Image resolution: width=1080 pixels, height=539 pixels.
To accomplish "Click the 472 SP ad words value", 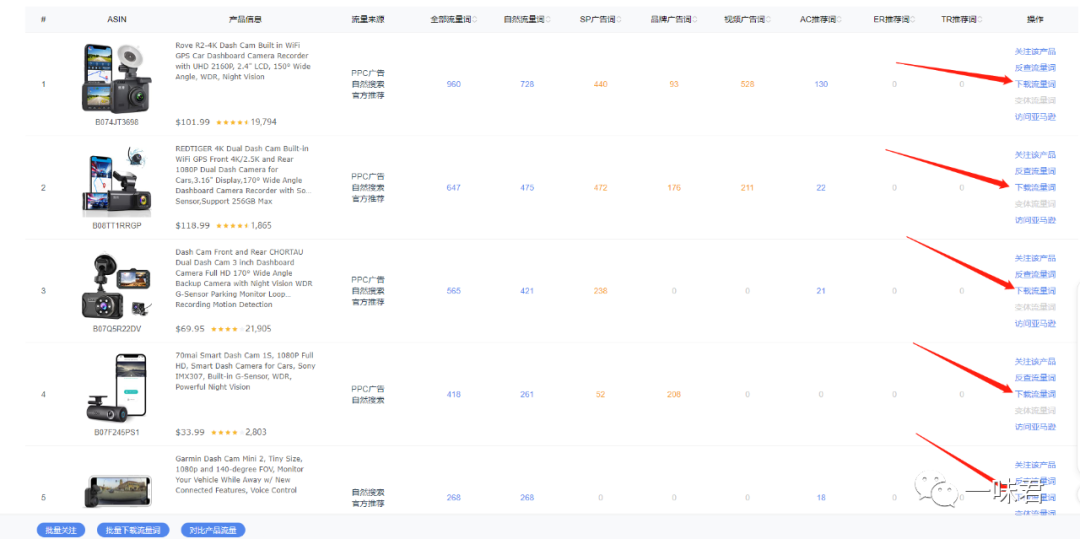I will click(x=601, y=187).
